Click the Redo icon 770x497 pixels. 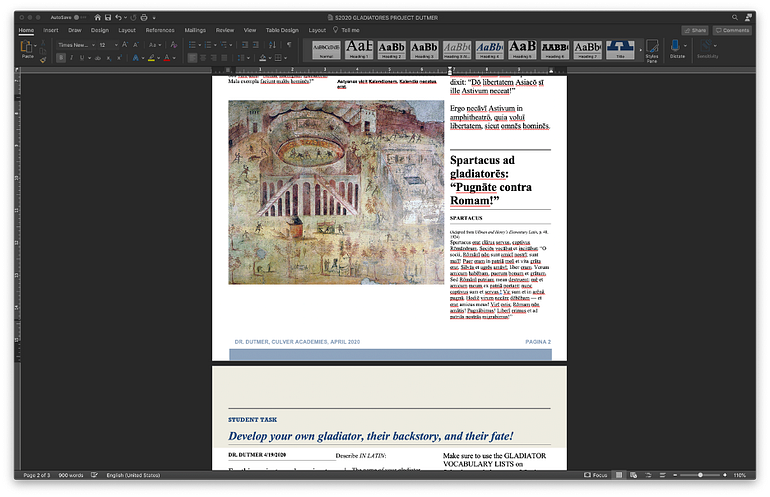pos(133,17)
